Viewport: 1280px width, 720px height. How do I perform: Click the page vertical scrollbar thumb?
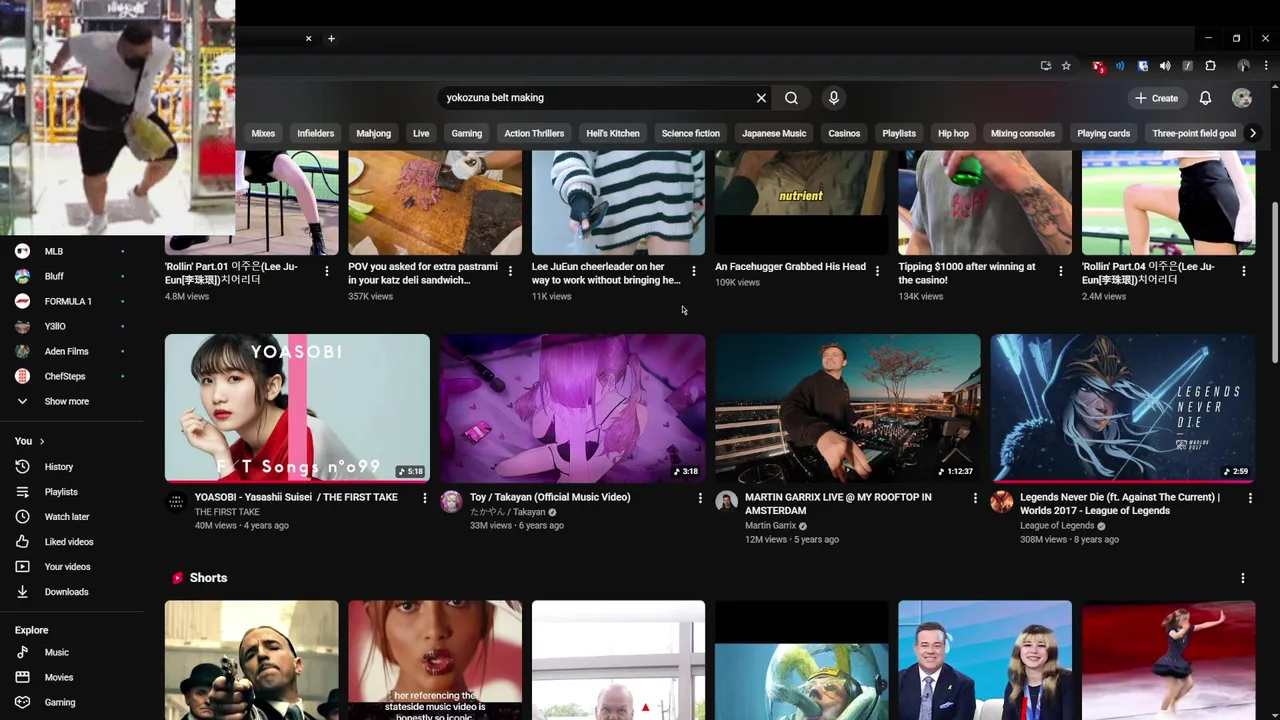click(1274, 282)
